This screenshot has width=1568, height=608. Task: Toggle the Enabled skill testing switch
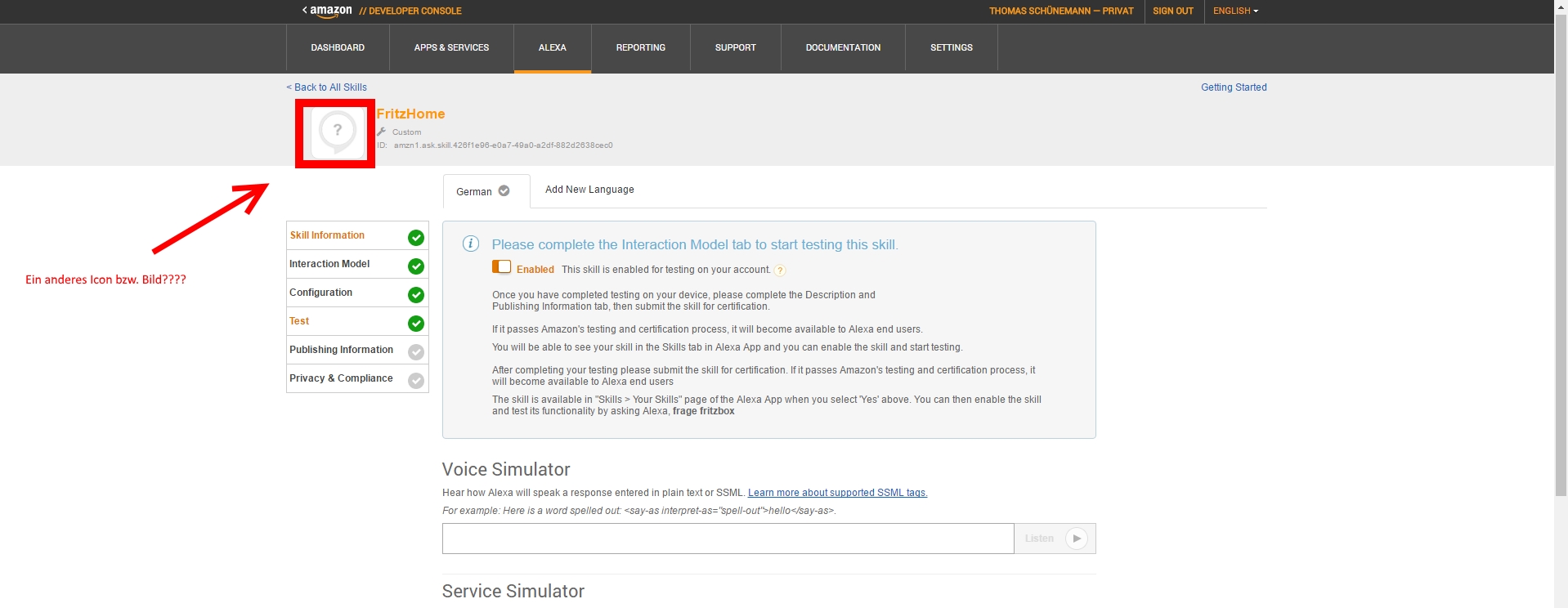coord(501,267)
